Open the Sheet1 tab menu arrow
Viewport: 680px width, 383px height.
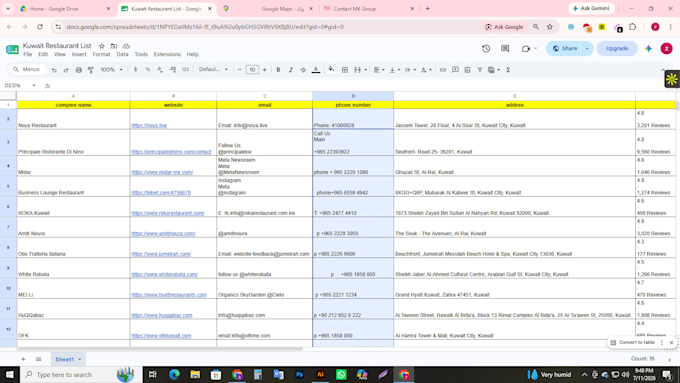tap(80, 359)
